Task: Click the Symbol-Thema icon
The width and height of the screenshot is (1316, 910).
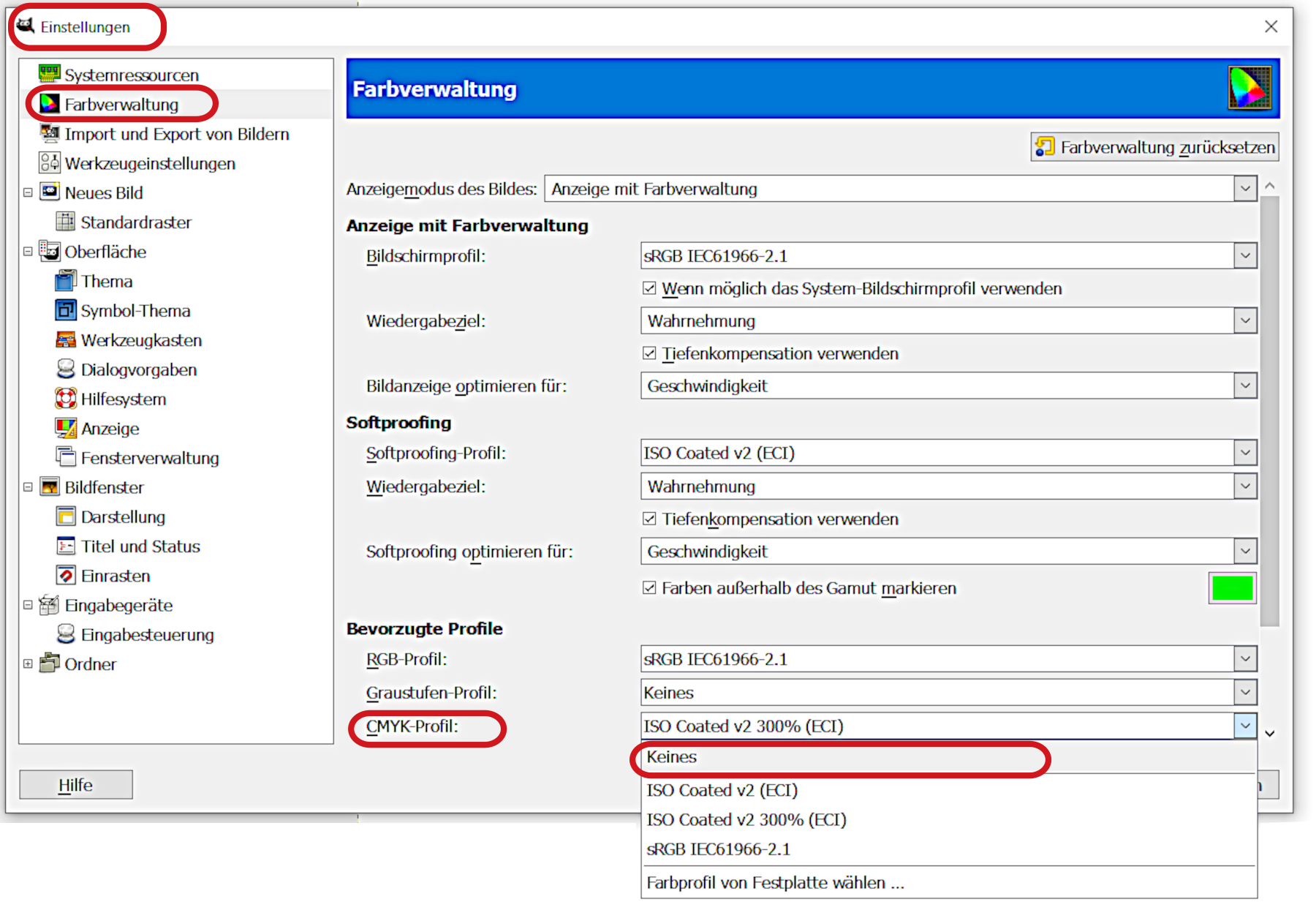Action: [x=65, y=310]
